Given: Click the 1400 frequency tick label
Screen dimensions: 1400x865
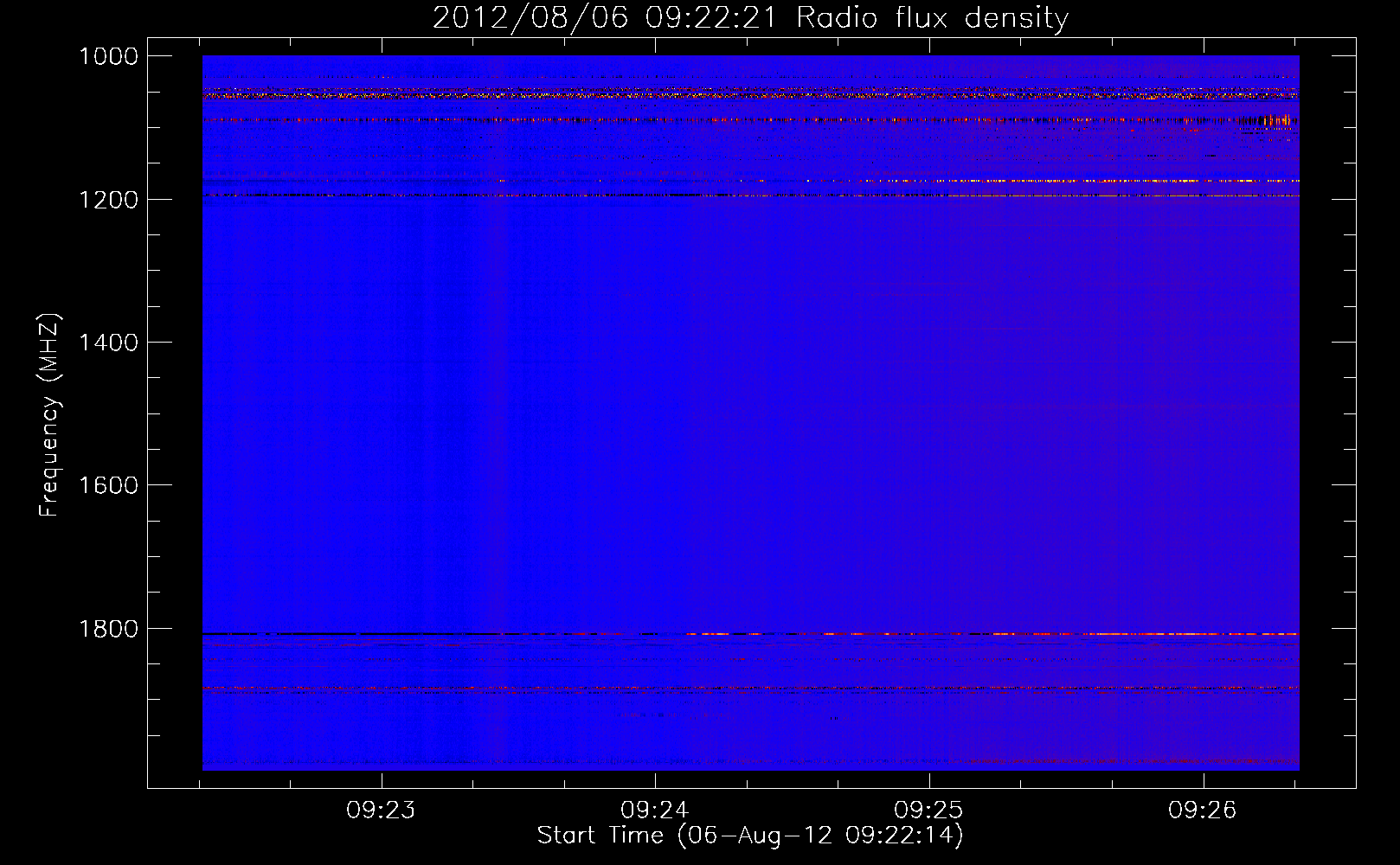Looking at the screenshot, I should click(x=108, y=343).
